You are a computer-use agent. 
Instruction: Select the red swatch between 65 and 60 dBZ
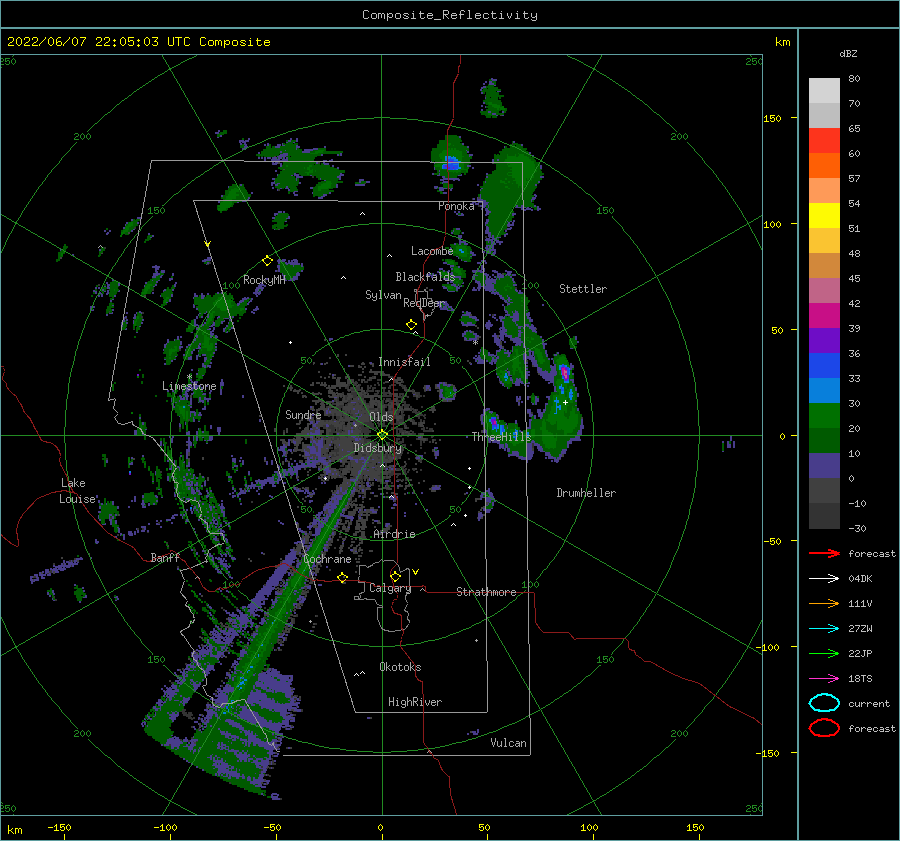point(824,140)
